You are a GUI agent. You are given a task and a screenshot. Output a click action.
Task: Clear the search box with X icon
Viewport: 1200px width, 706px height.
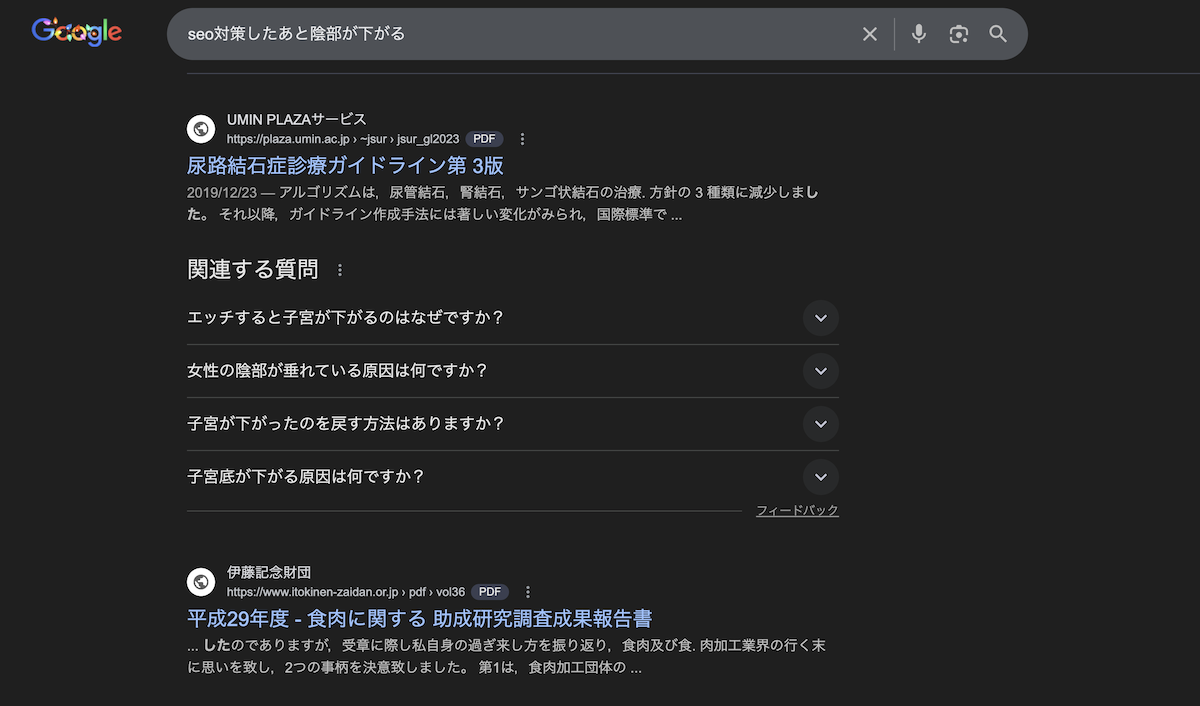tap(870, 34)
